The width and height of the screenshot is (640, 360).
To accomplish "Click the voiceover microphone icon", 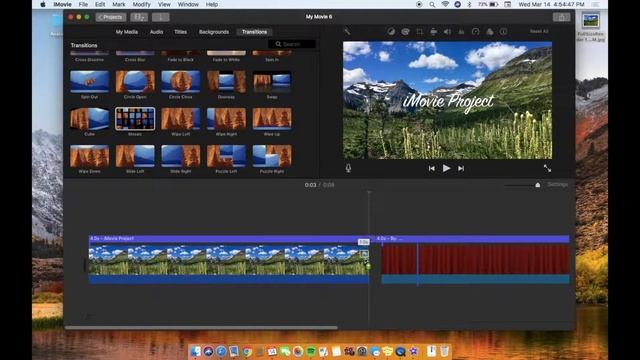I will [348, 168].
